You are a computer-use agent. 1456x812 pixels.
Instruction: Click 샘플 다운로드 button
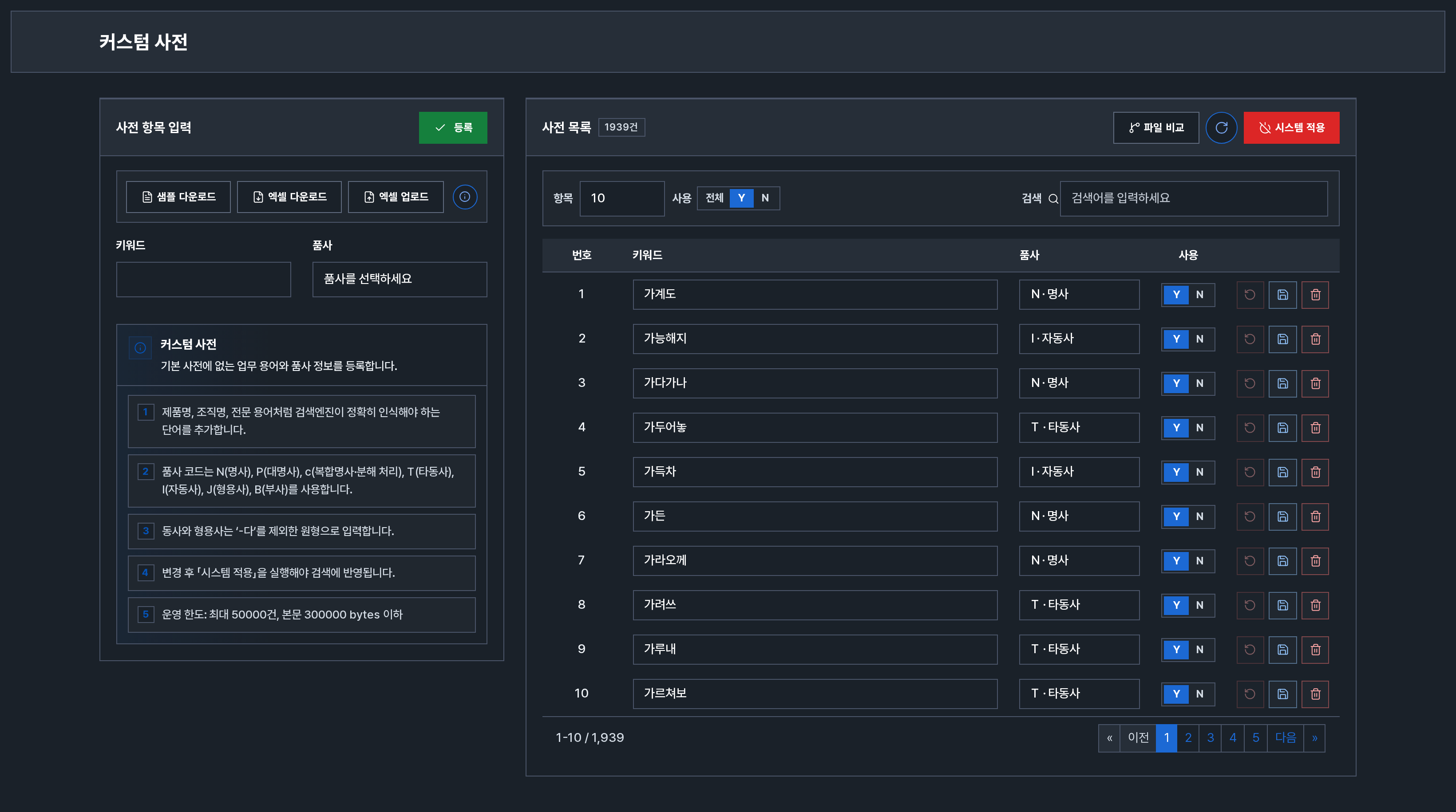click(x=178, y=197)
